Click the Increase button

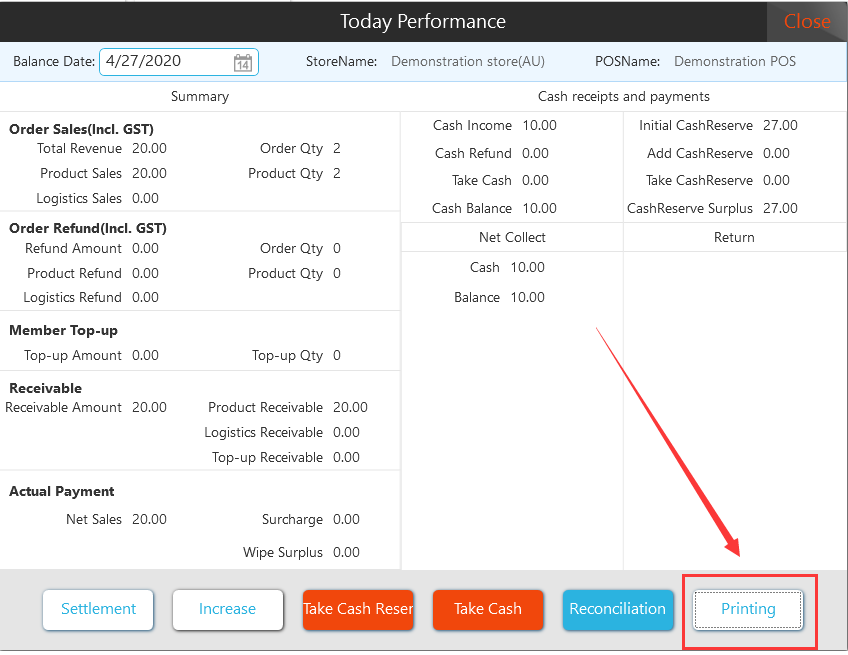tap(227, 609)
